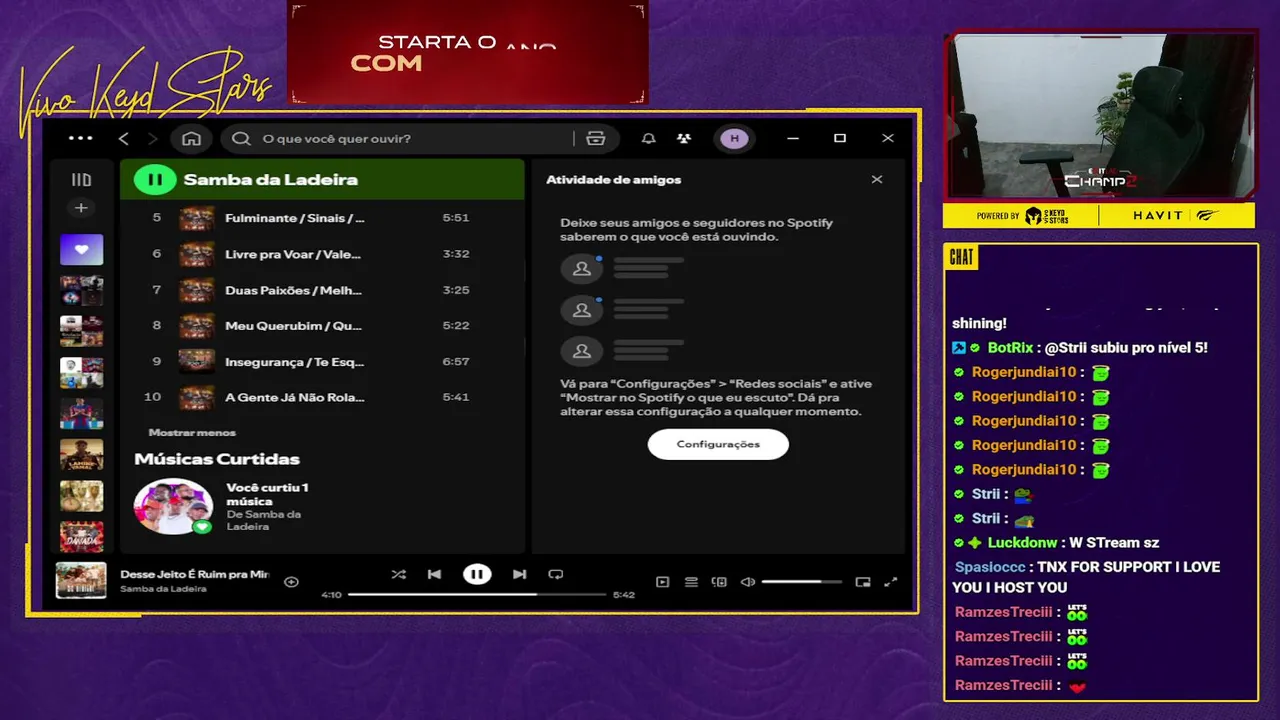Click Luckdonw username in chat
This screenshot has width=1280, height=720.
click(1022, 543)
